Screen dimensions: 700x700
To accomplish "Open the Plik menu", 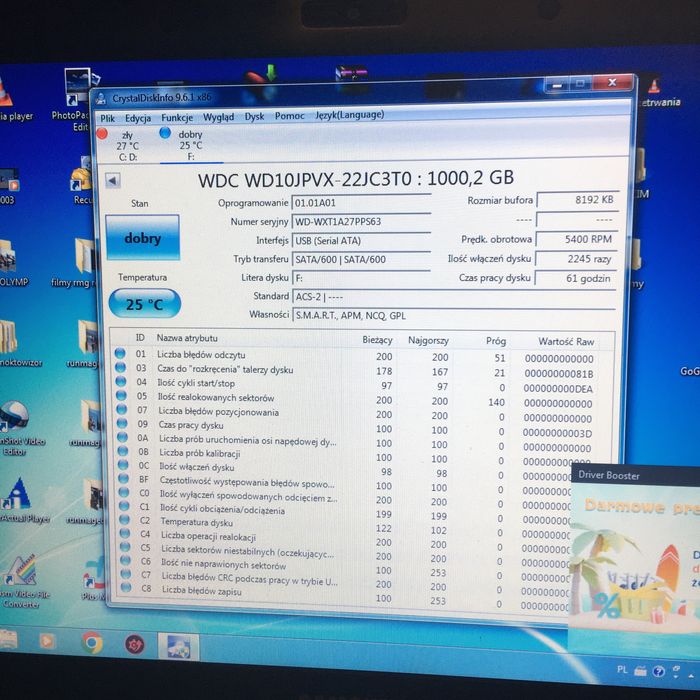I will click(x=108, y=118).
